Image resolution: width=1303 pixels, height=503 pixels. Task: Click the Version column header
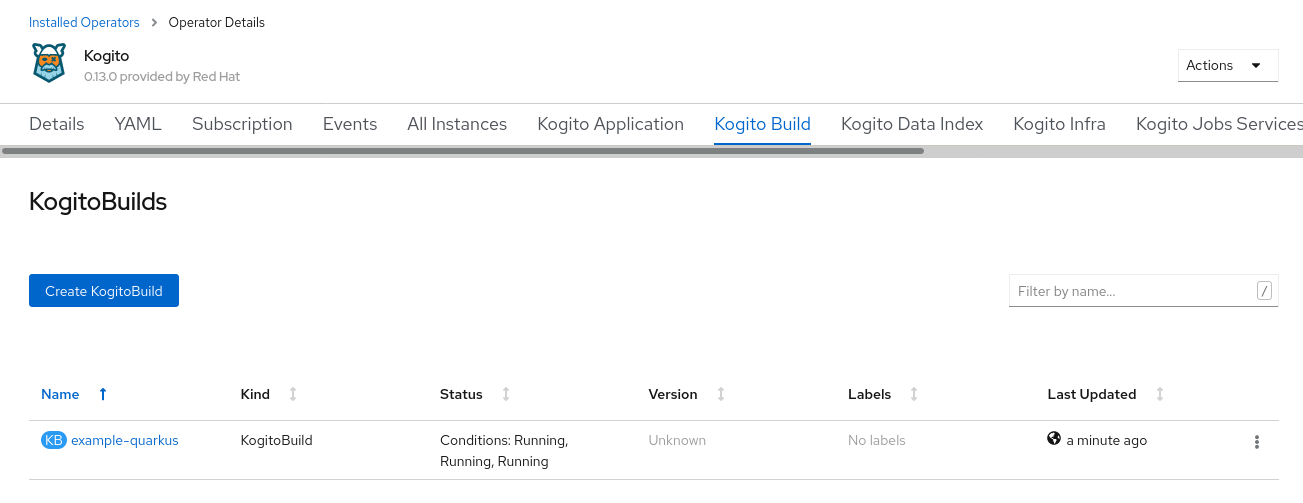(673, 394)
